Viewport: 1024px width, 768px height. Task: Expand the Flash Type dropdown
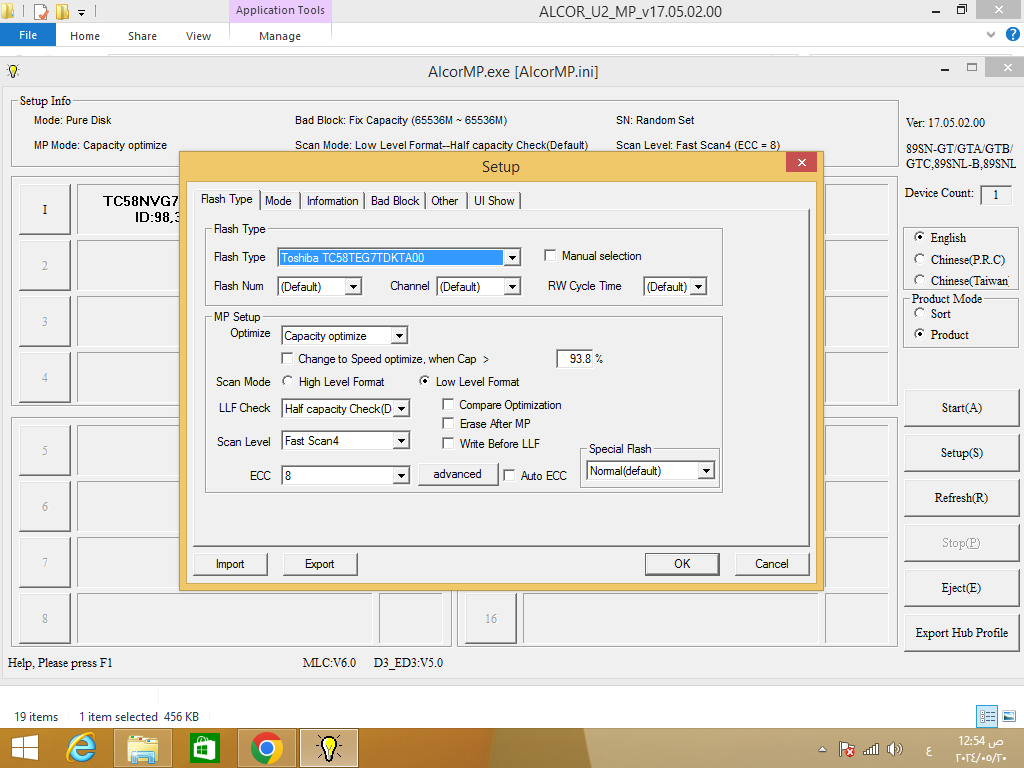point(513,257)
